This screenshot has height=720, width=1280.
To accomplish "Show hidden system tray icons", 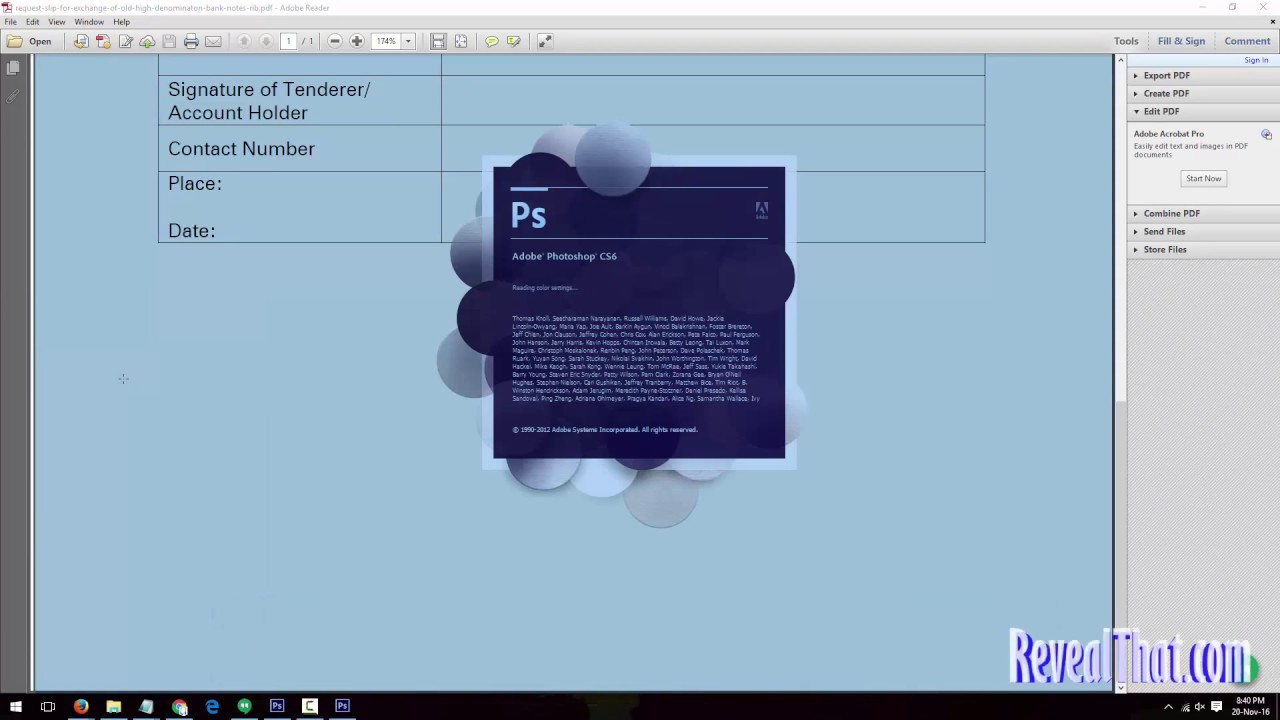I will (x=1168, y=706).
